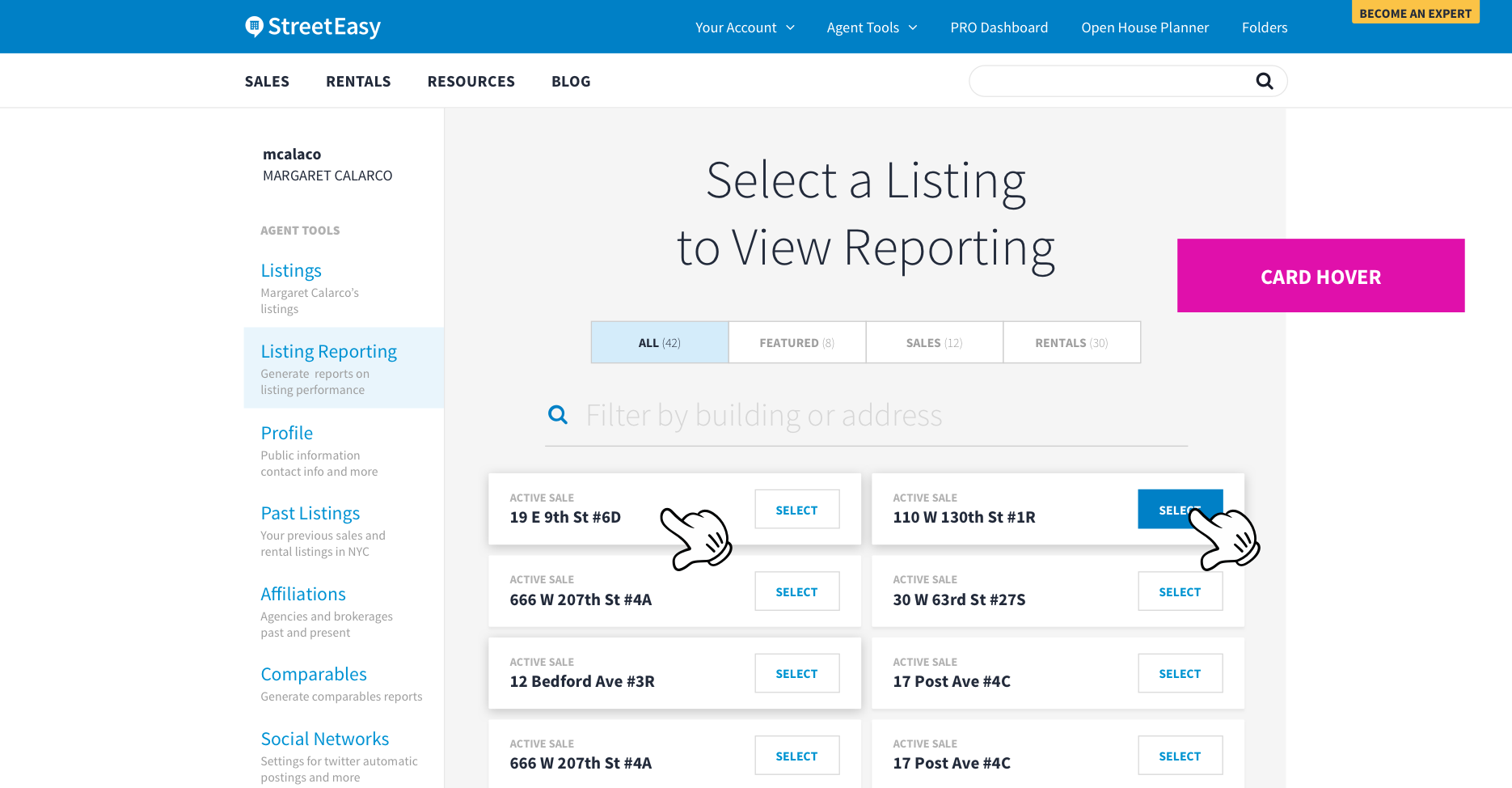This screenshot has height=788, width=1512.
Task: Click the 30 W 63rd St #27S address
Action: 959,599
